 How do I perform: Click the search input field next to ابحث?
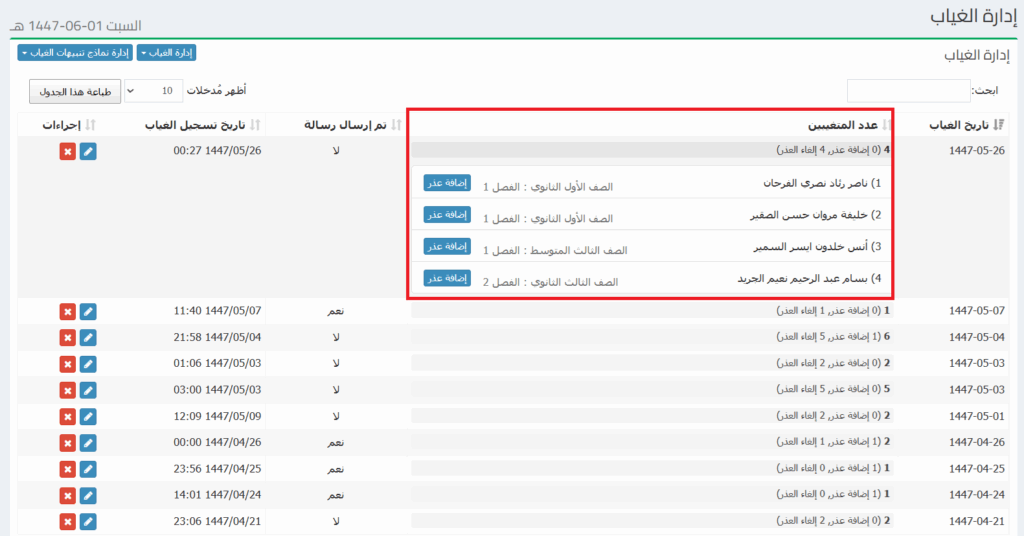click(x=908, y=91)
